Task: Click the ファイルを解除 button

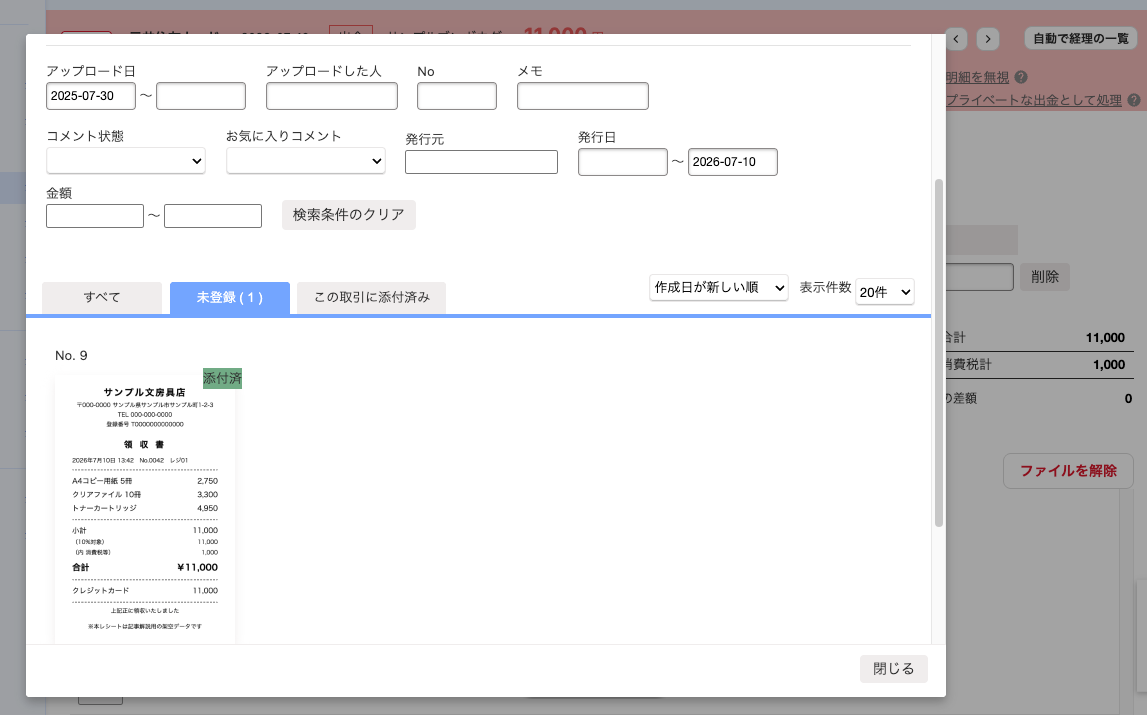Action: 1069,471
